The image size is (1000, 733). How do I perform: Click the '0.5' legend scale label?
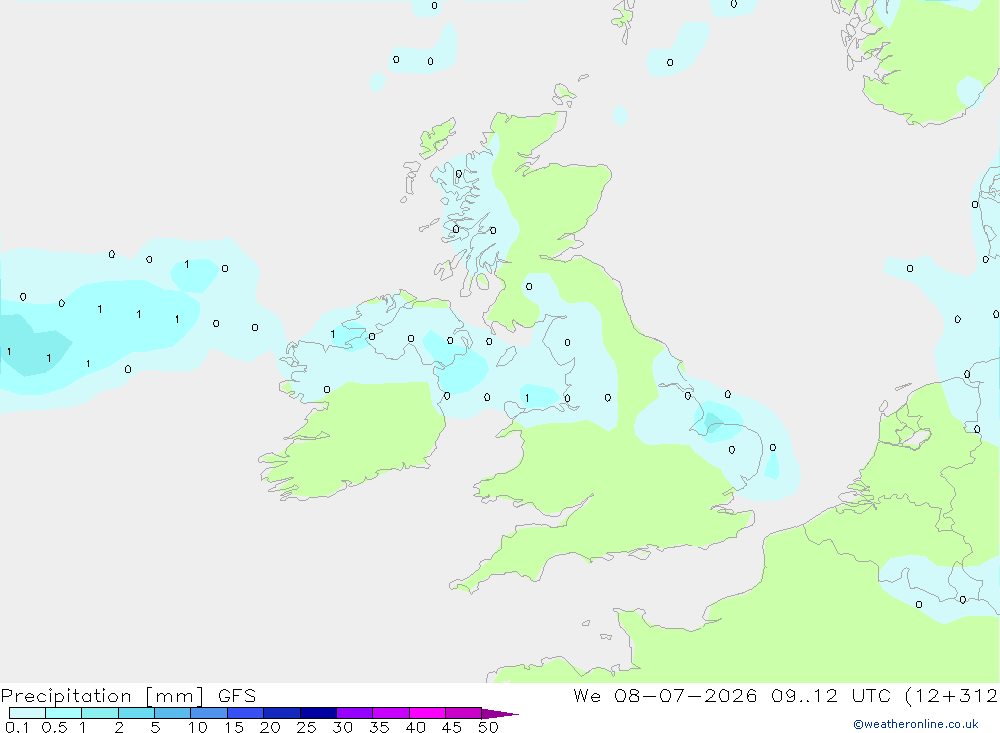pos(54,727)
